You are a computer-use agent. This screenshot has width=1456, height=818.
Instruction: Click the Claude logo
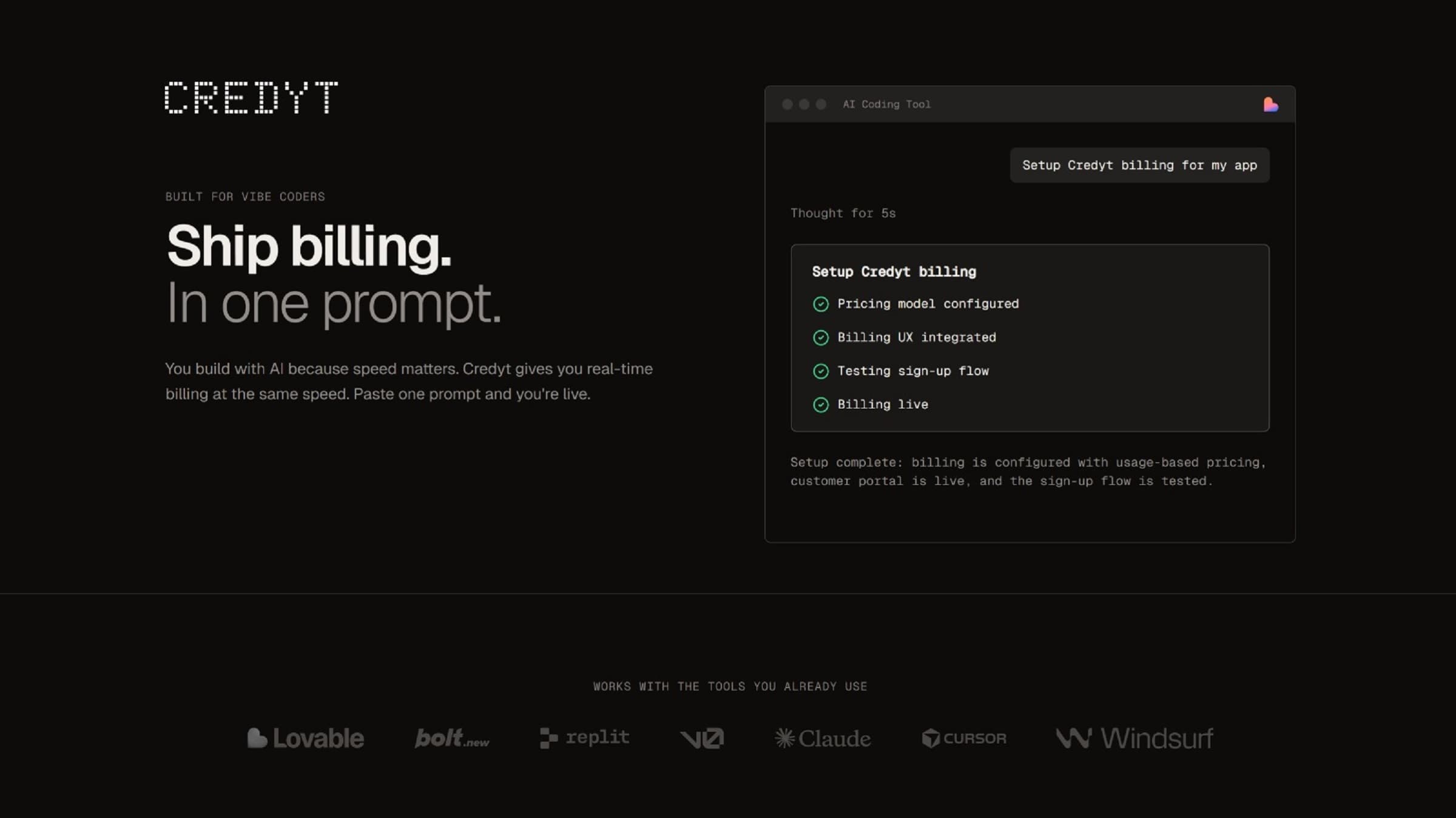point(823,738)
